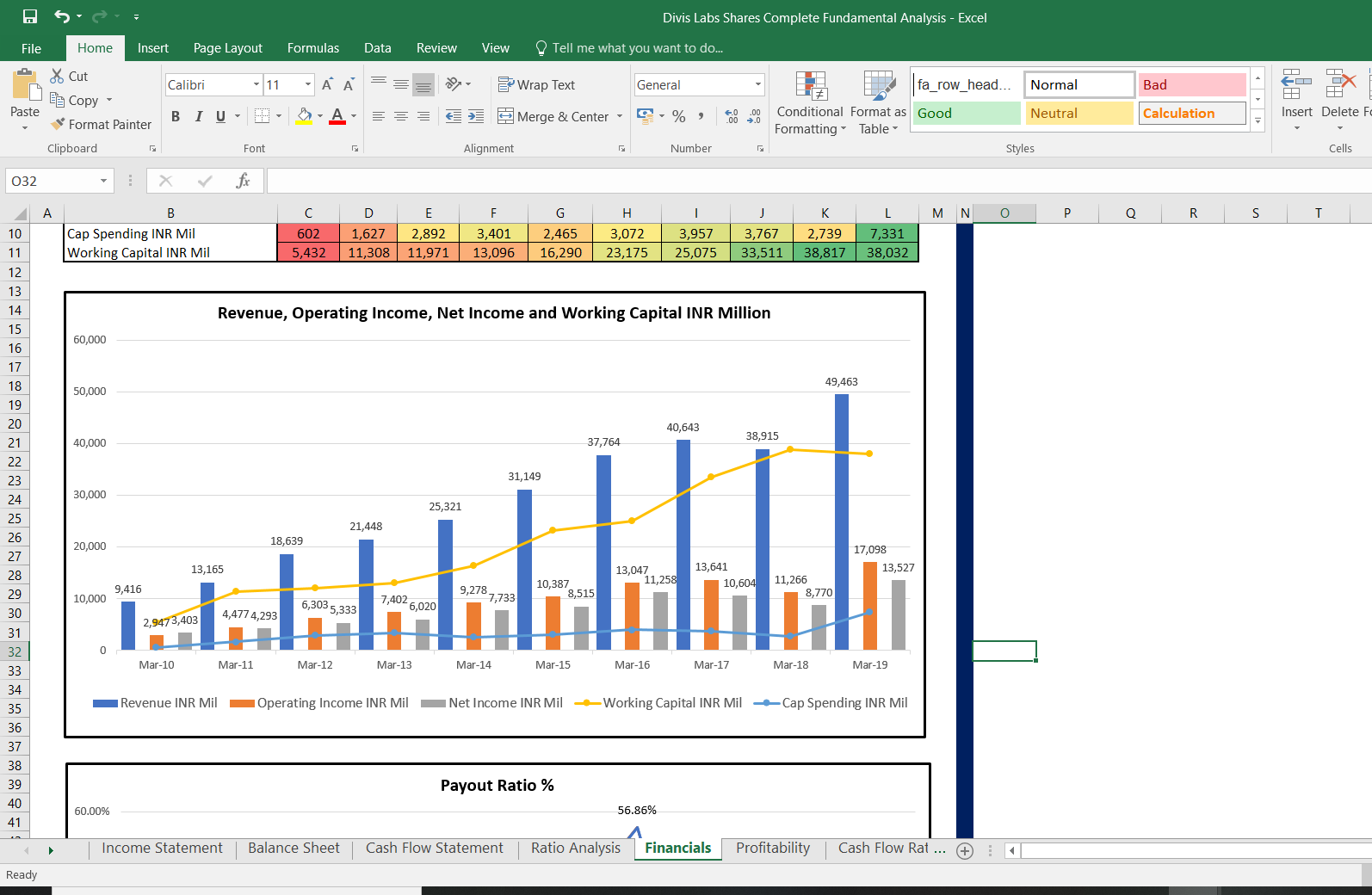1372x895 pixels.
Task: Click the horizontal scrollbar left arrow
Action: (1012, 850)
